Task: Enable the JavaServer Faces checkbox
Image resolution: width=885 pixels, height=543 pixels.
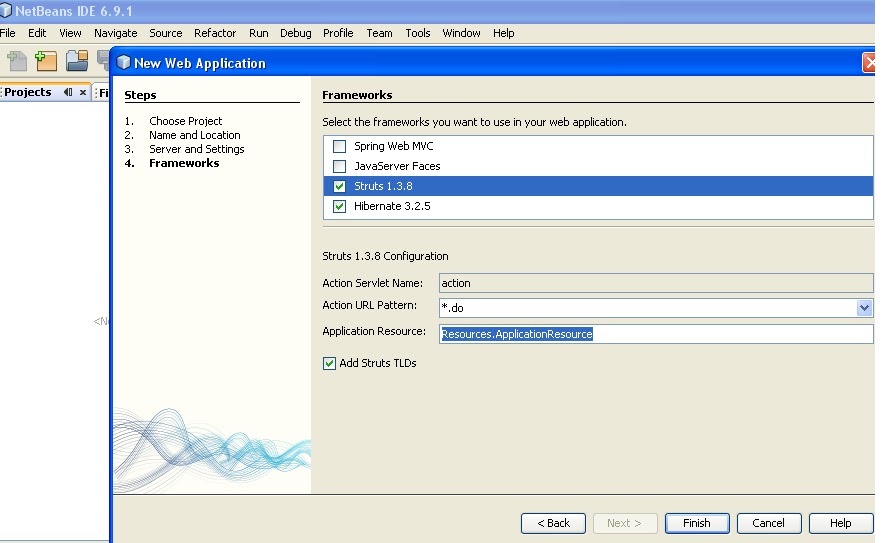Action: (x=339, y=167)
